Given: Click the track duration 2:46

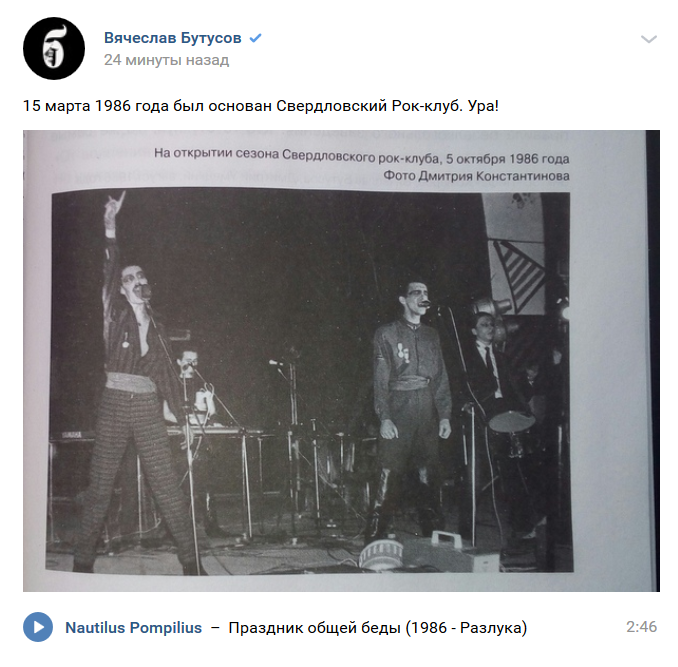Looking at the screenshot, I should 641,627.
